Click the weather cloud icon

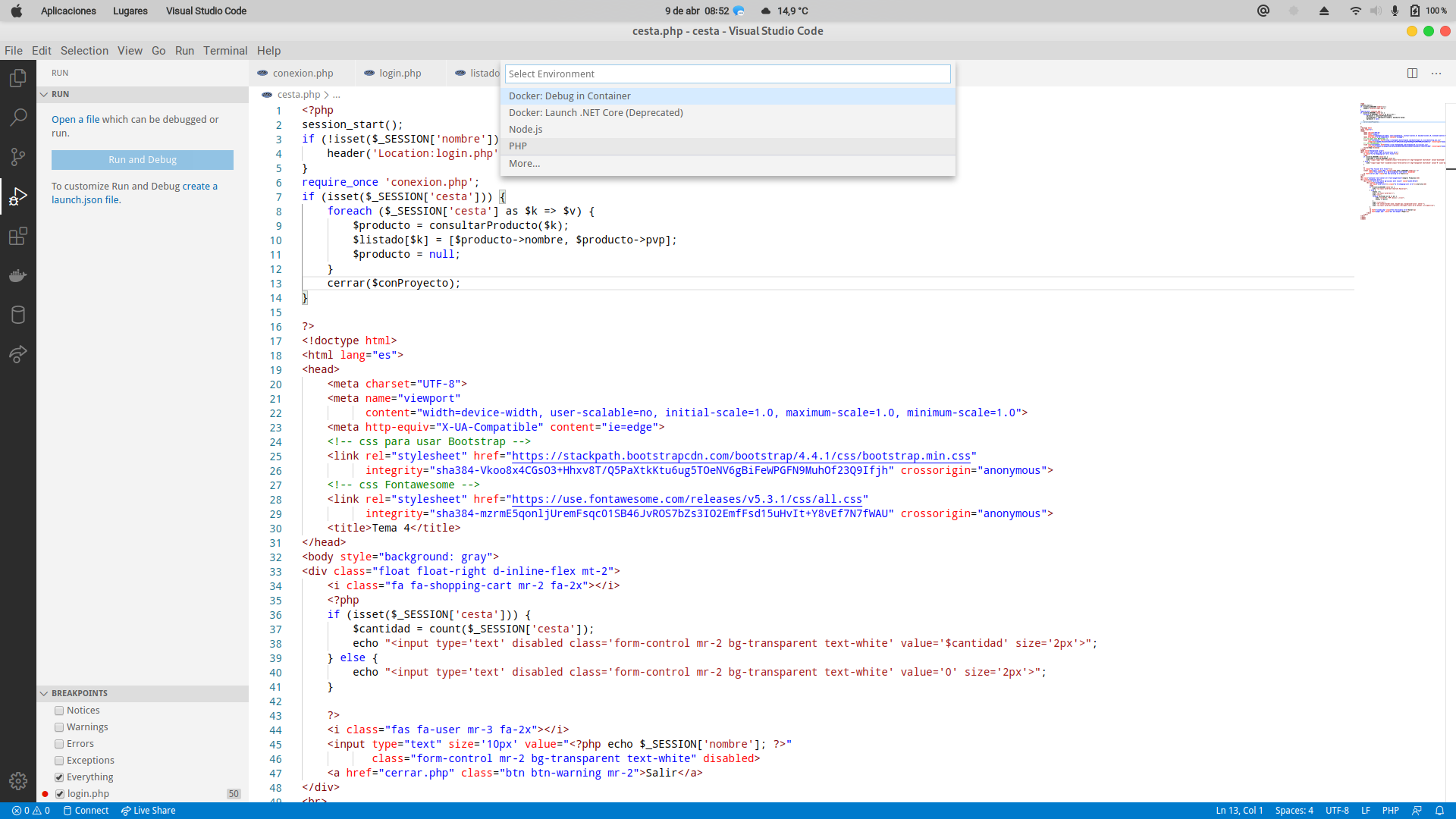click(766, 11)
